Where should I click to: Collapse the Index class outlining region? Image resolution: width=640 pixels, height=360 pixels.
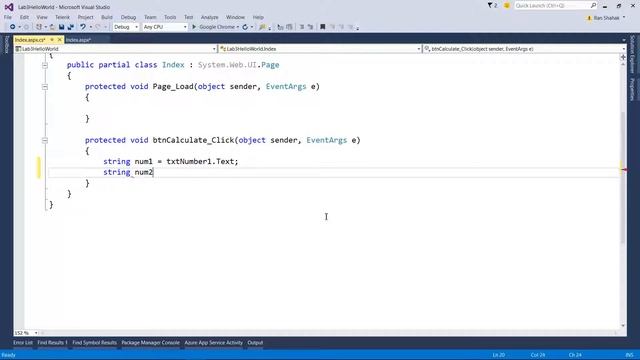pyautogui.click(x=45, y=65)
